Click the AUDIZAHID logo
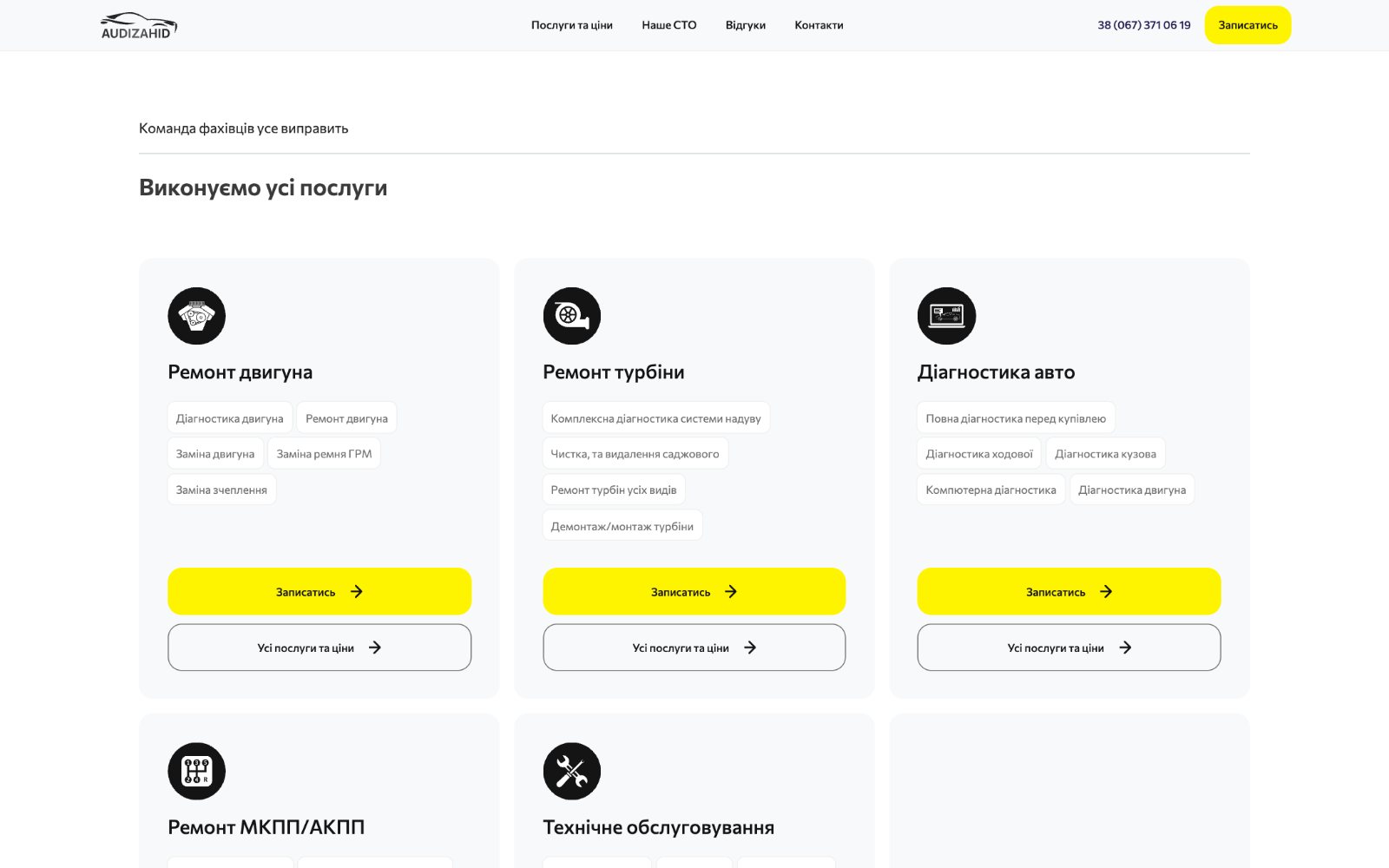Screen dimensions: 1389x868 pyautogui.click(x=139, y=26)
